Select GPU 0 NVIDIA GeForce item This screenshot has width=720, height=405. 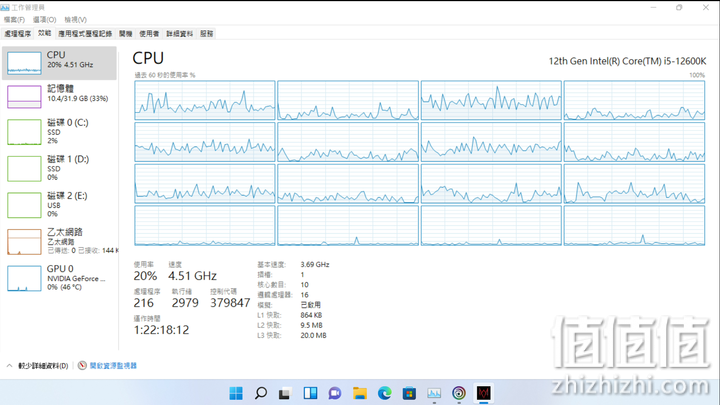click(59, 278)
